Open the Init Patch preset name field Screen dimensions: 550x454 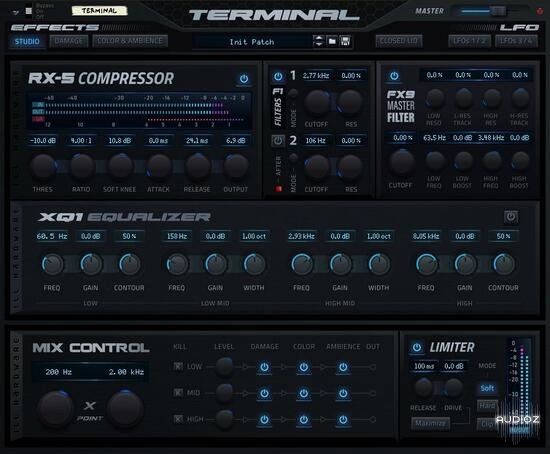(x=252, y=42)
